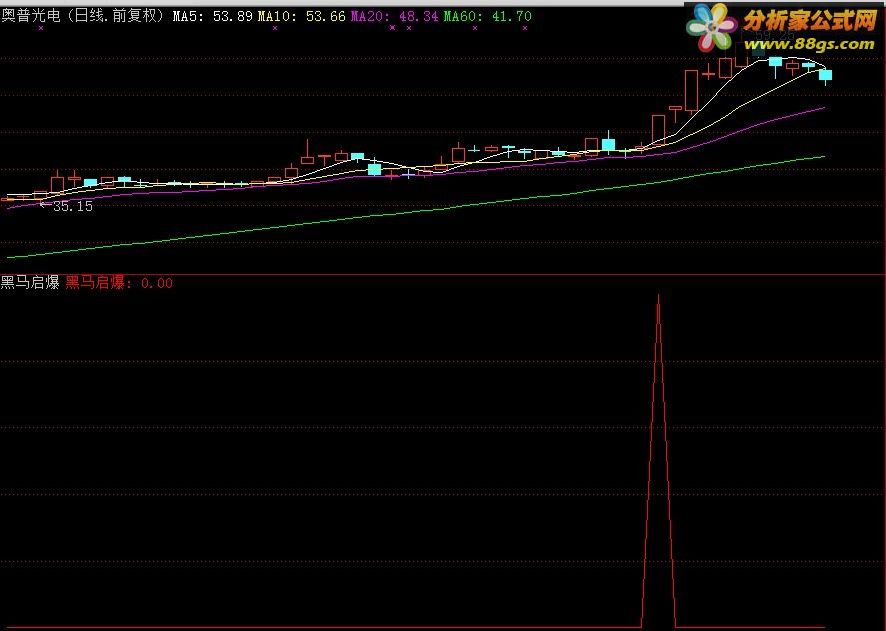886x631 pixels.
Task: Click the red 黑马启爆: 0.00 value
Action: (119, 282)
